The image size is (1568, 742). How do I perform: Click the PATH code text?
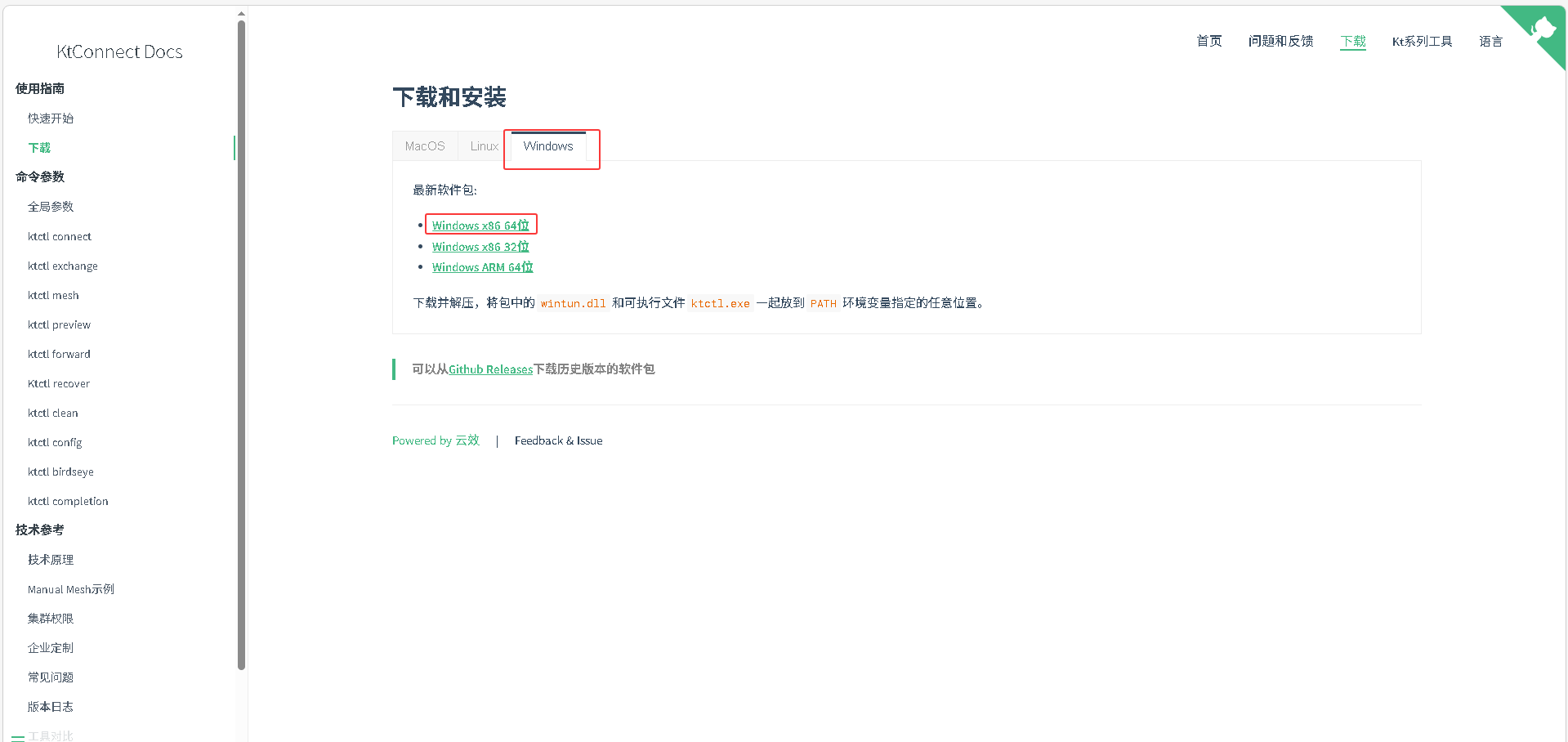(x=824, y=303)
